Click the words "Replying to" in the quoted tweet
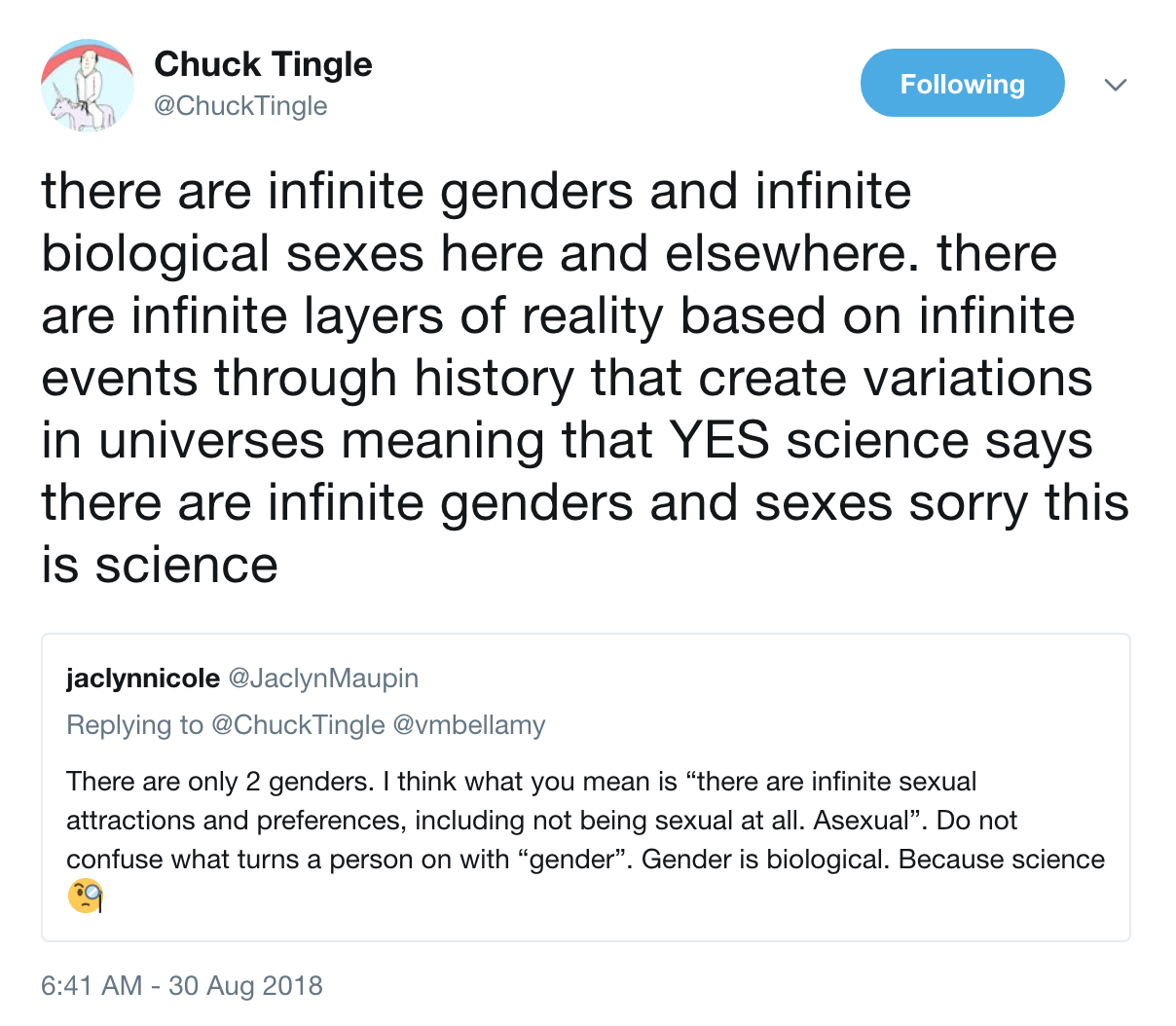Viewport: 1176px width, 1026px height. point(134,725)
